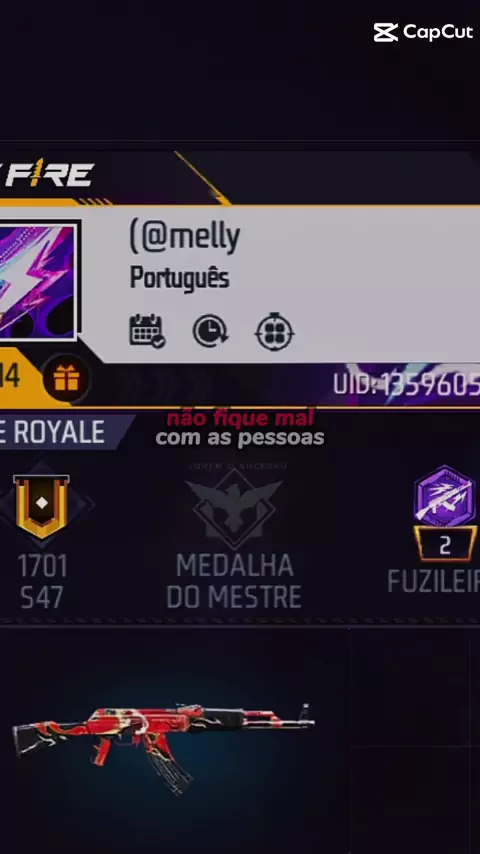Screen dimensions: 480x854
Task: Click the purple rifle Fuzileiro badge
Action: click(x=445, y=496)
